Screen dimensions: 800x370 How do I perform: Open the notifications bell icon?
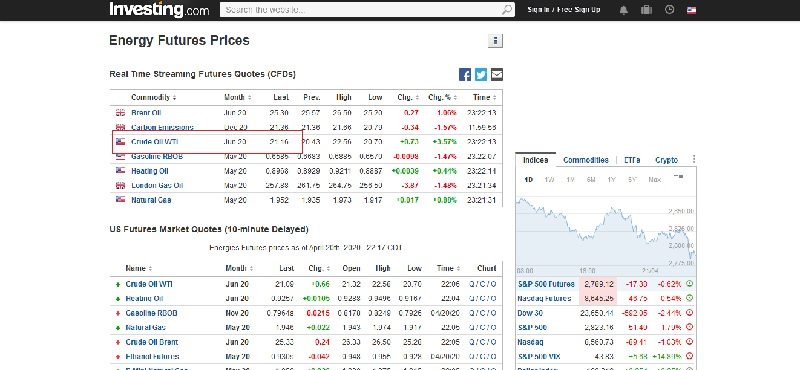point(623,10)
